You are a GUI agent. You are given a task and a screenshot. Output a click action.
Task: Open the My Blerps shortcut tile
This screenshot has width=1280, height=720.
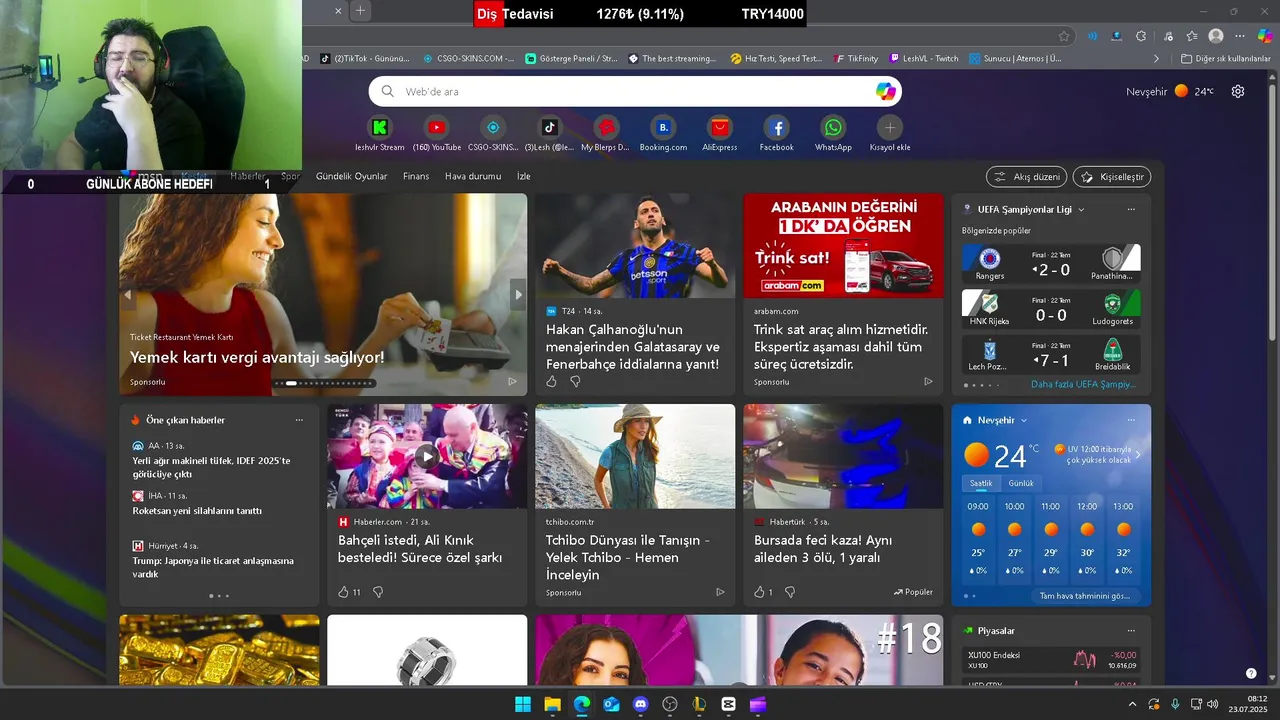[606, 134]
